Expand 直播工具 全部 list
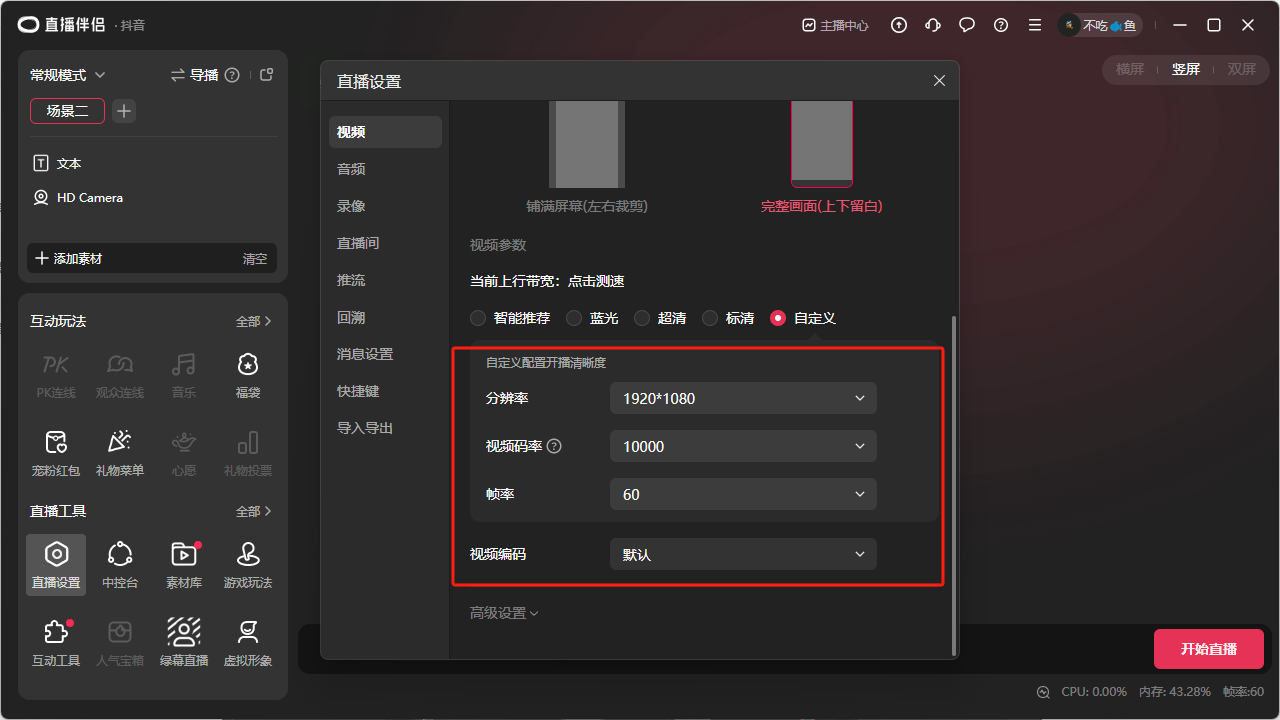1280x720 pixels. point(254,511)
